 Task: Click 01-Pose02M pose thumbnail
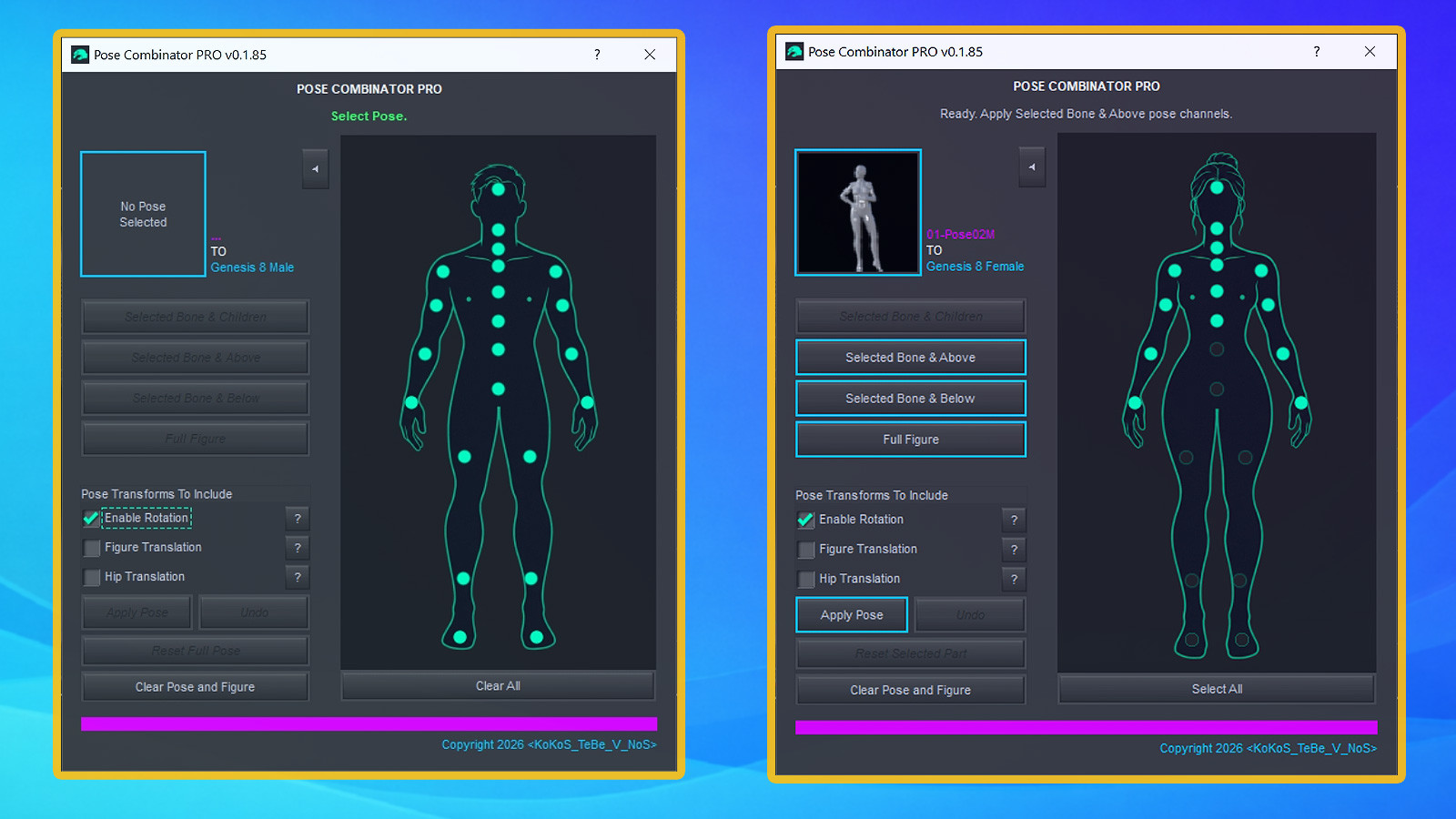coord(858,212)
